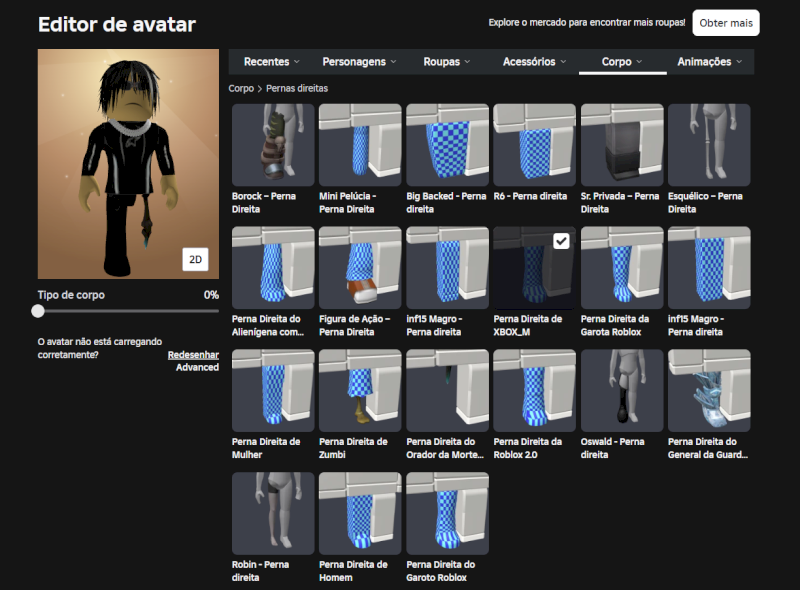Click the Redesenhar link
The image size is (800, 590).
pyautogui.click(x=193, y=355)
